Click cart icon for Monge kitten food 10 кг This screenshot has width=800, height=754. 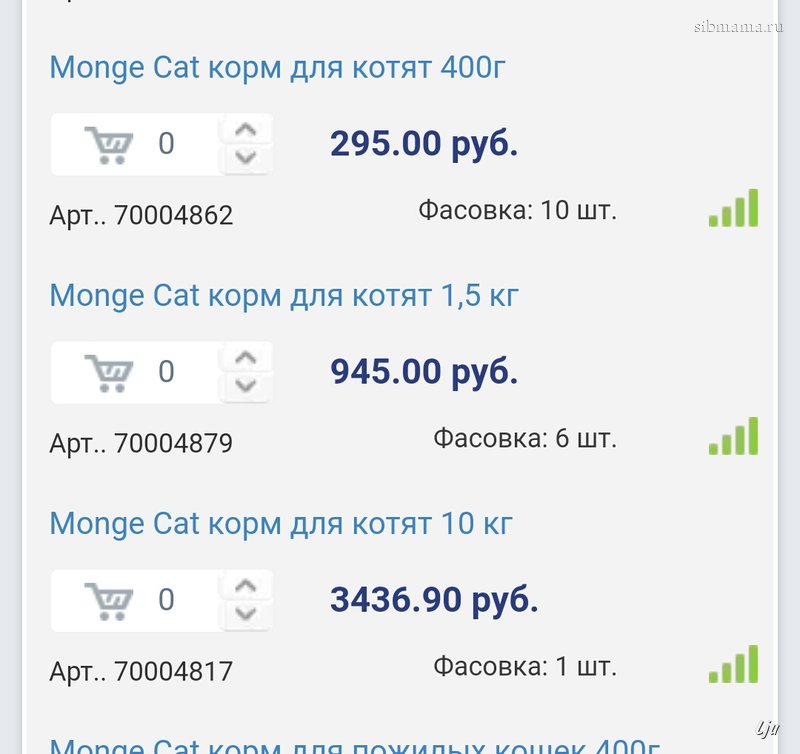109,600
